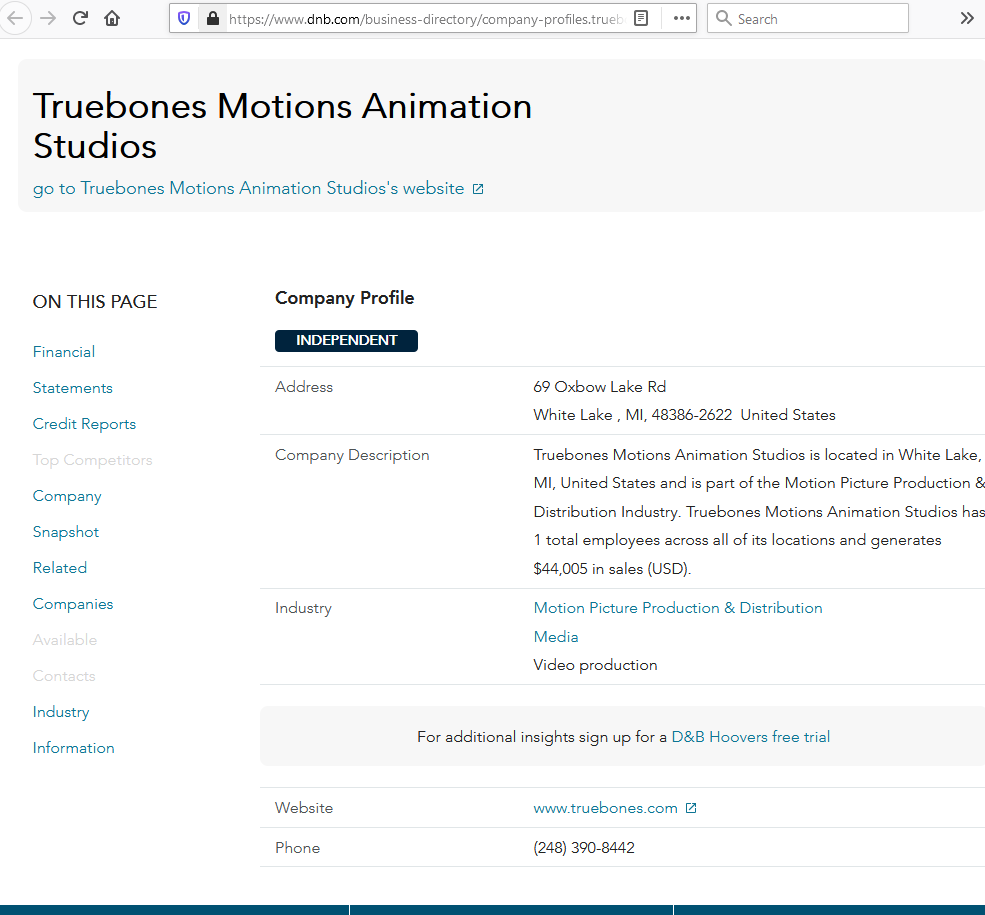
Task: Click the magnifier icon in search box
Action: click(x=724, y=18)
